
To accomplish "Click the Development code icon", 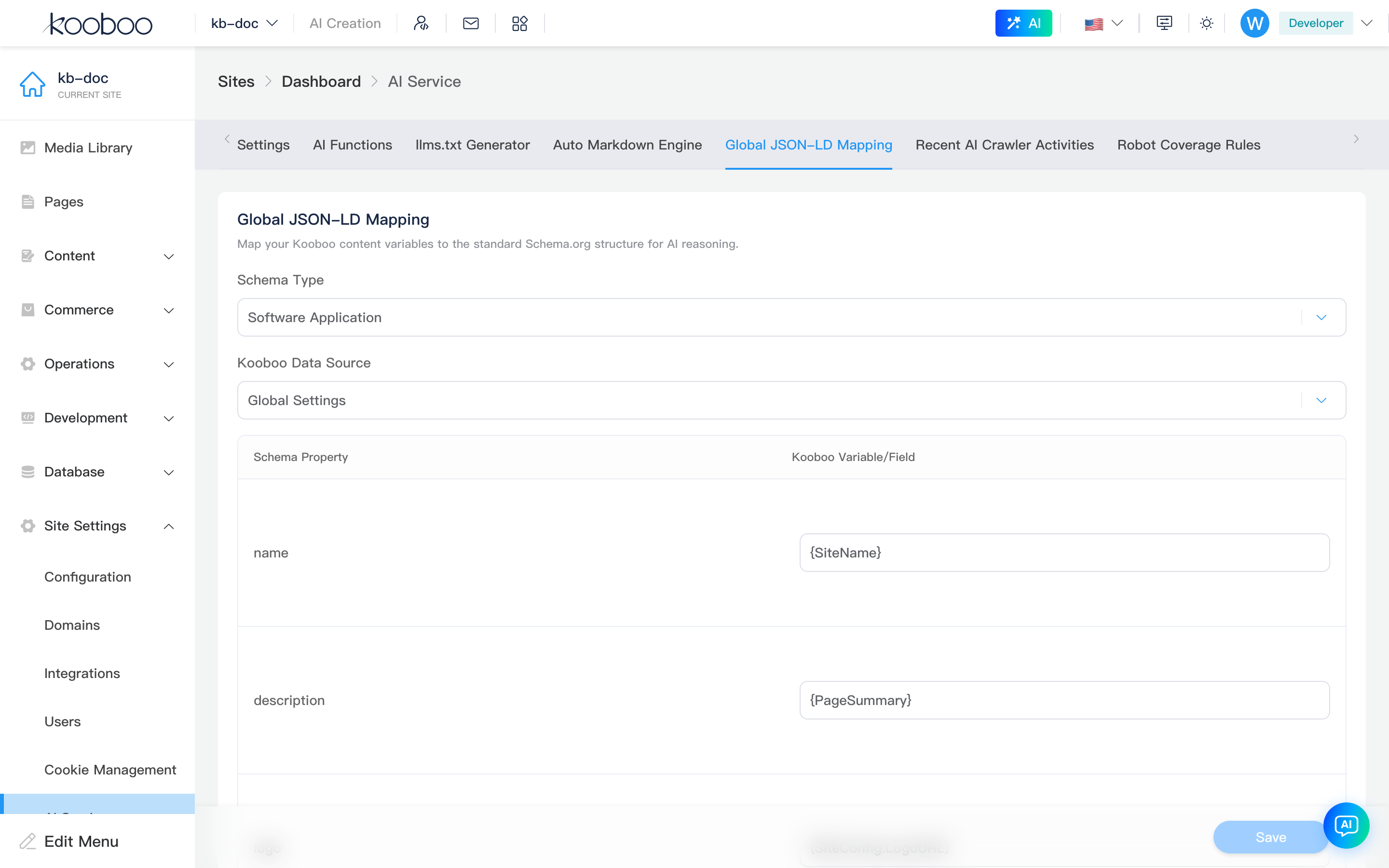I will point(27,417).
